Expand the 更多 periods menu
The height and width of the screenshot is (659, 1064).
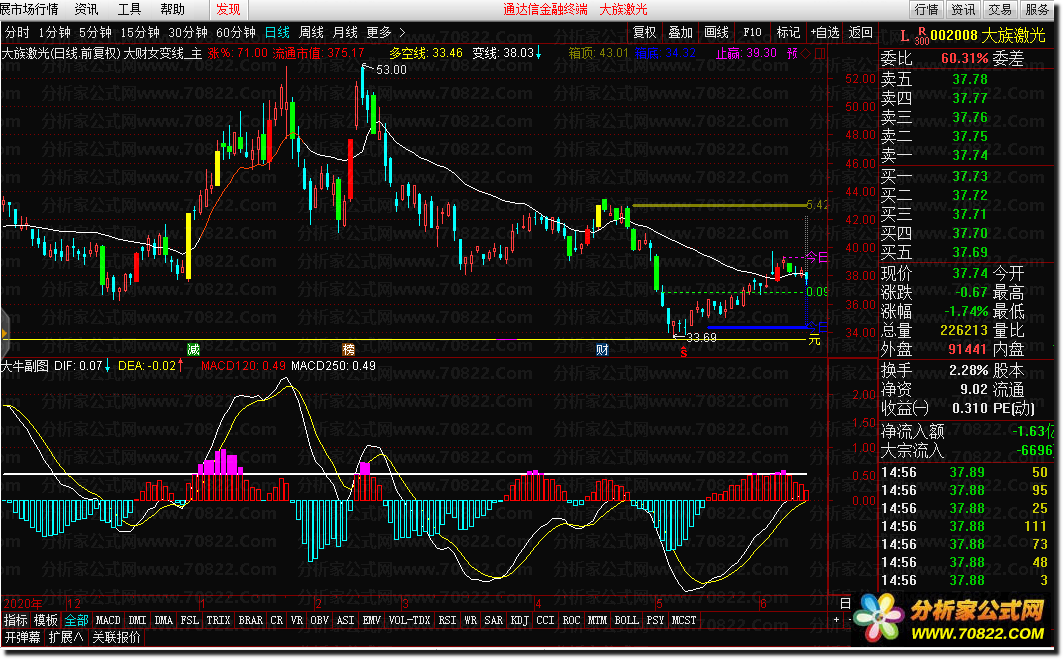[x=385, y=32]
